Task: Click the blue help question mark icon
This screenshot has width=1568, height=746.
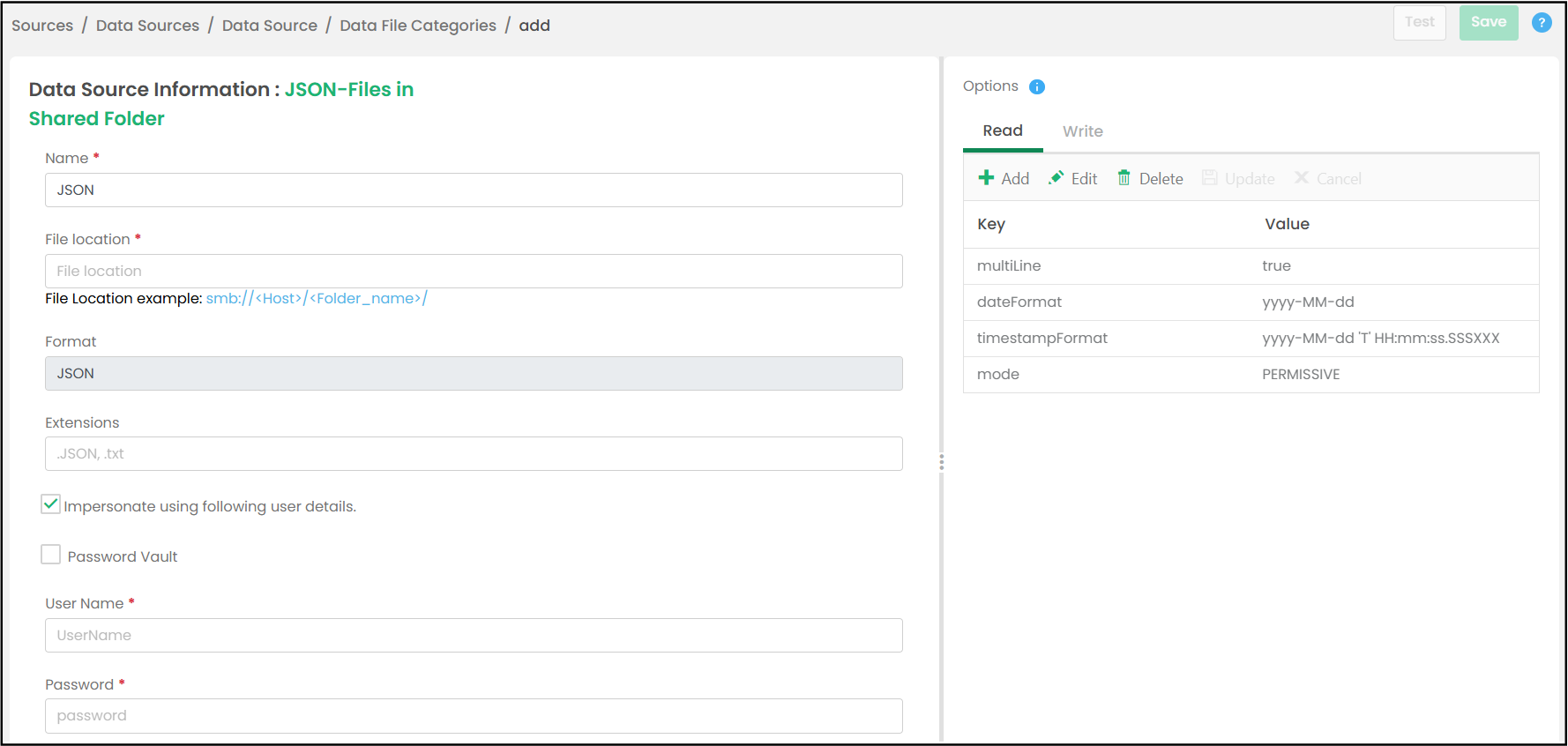Action: pos(1541,23)
